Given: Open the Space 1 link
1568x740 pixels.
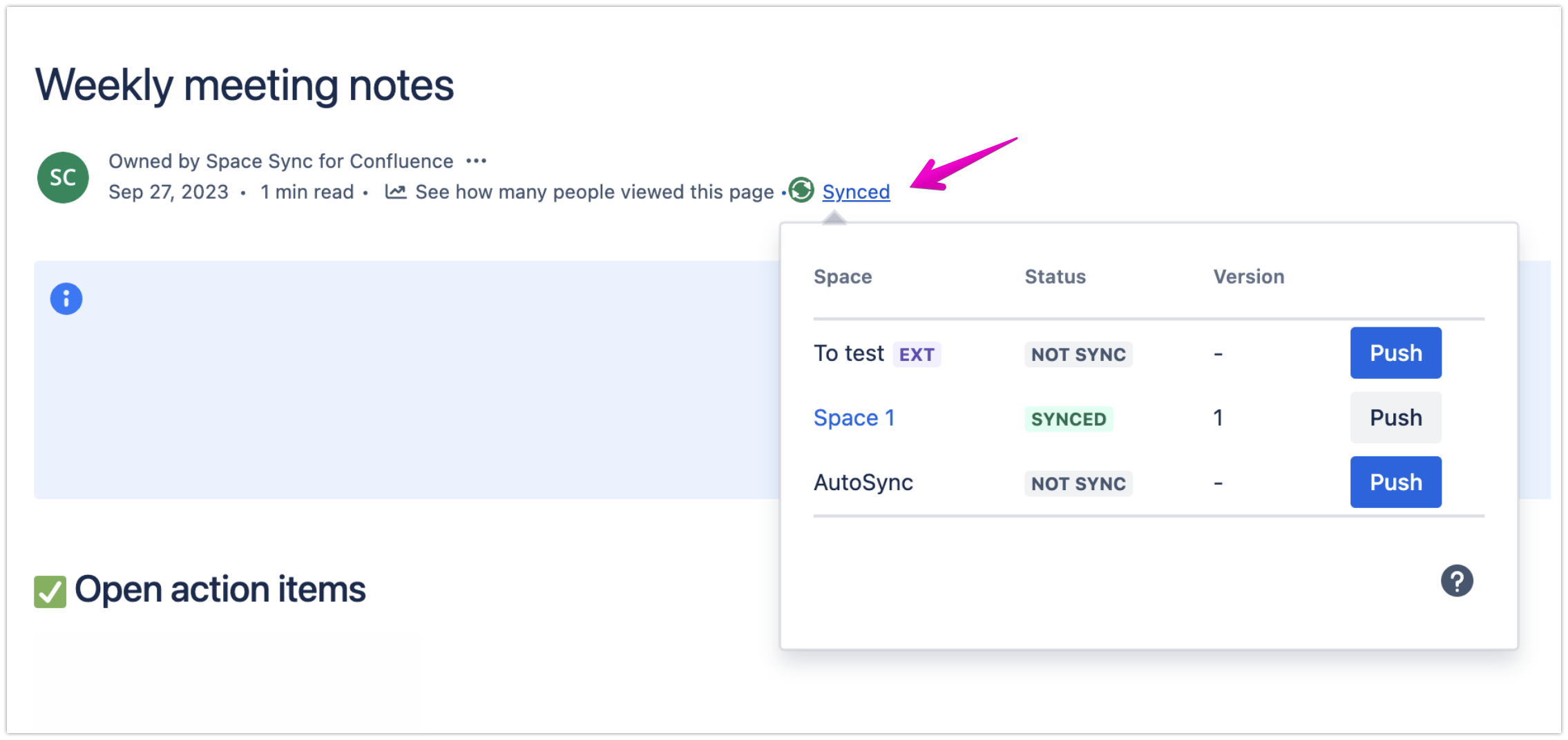Looking at the screenshot, I should point(854,417).
